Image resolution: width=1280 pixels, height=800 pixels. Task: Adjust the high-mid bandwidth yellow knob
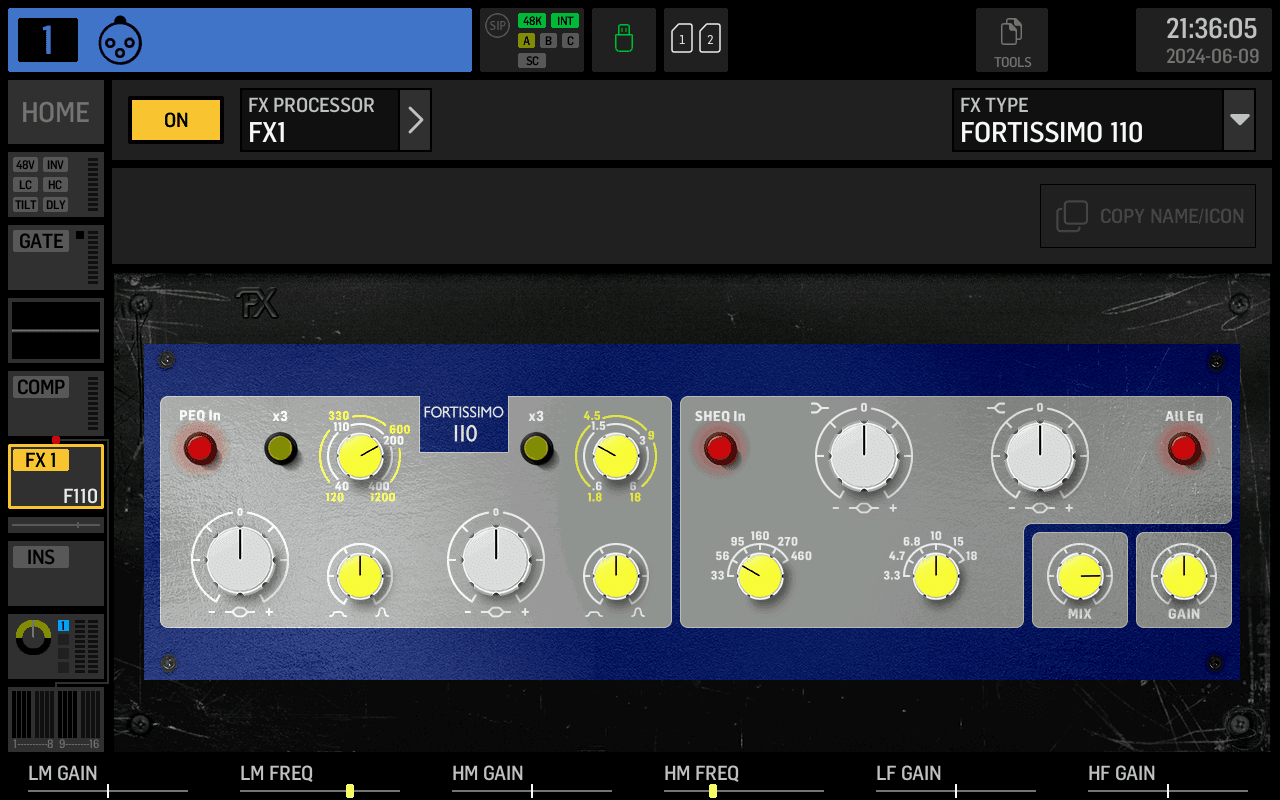coord(616,577)
